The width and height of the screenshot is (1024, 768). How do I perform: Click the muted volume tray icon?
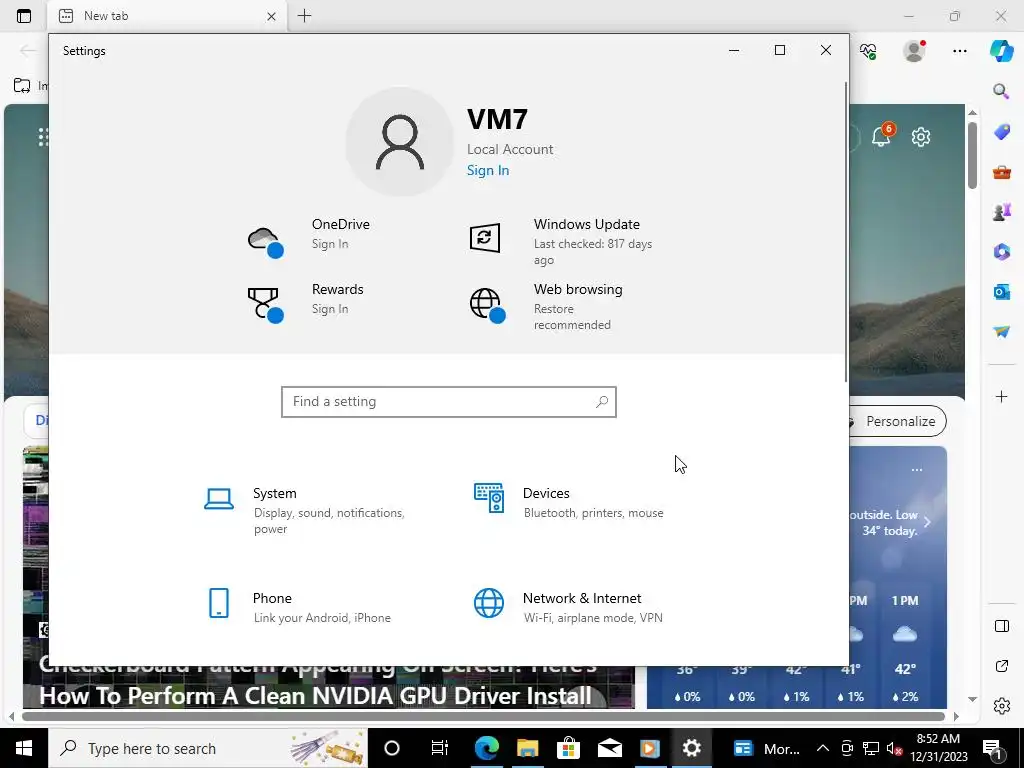(894, 748)
